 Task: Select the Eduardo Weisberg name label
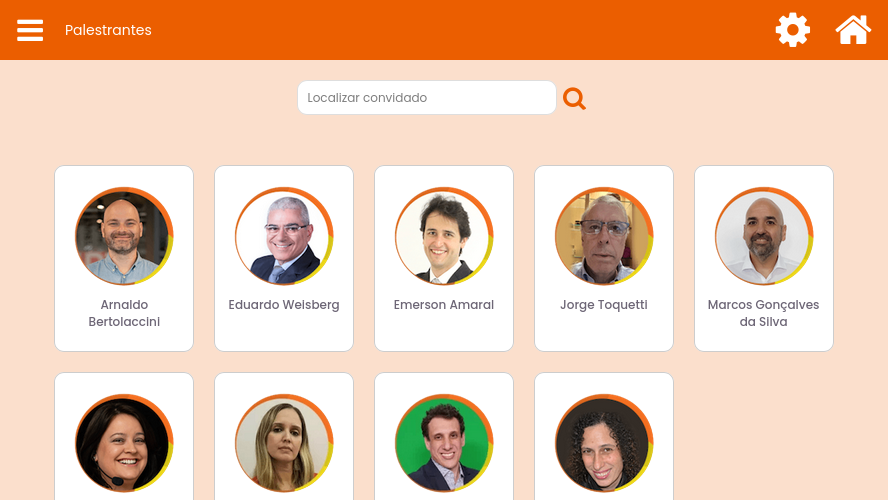tap(284, 305)
